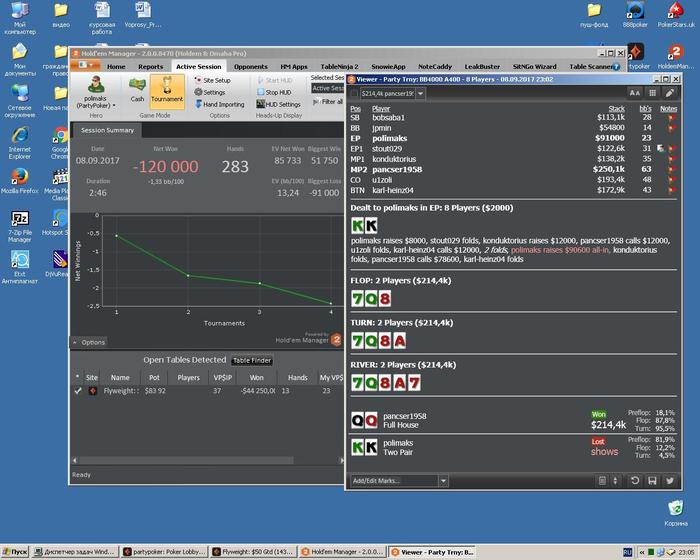Tick the checkbox beside hand selector in Viewer

click(x=354, y=94)
